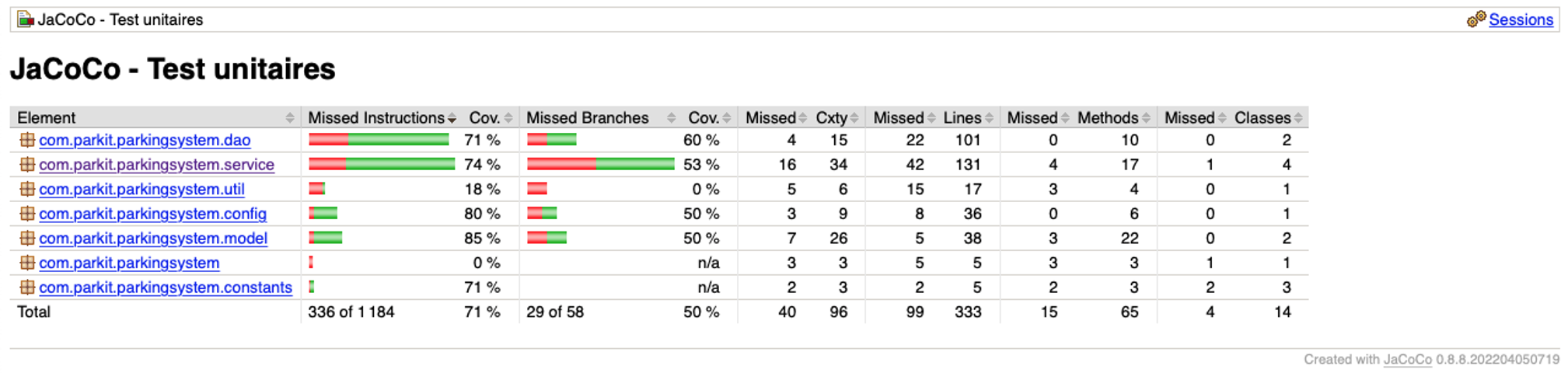Click the package icon beside com.parkit.parkingsystem.service
1568x373 pixels.
tap(27, 165)
